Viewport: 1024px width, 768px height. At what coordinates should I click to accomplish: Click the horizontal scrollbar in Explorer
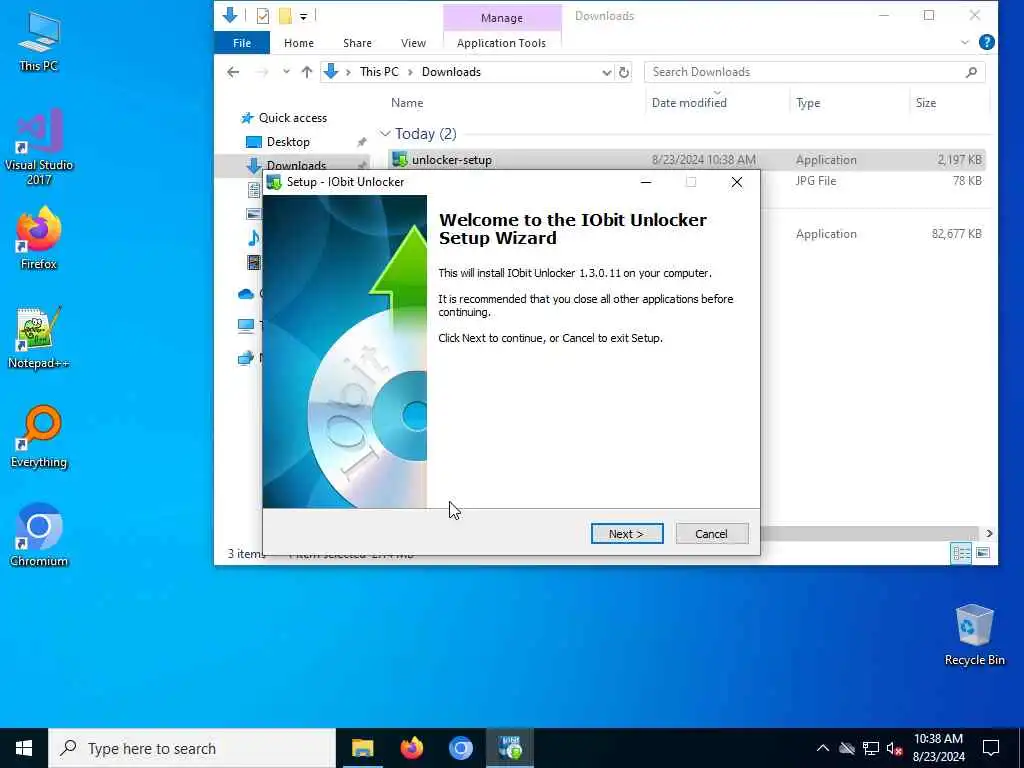(869, 534)
